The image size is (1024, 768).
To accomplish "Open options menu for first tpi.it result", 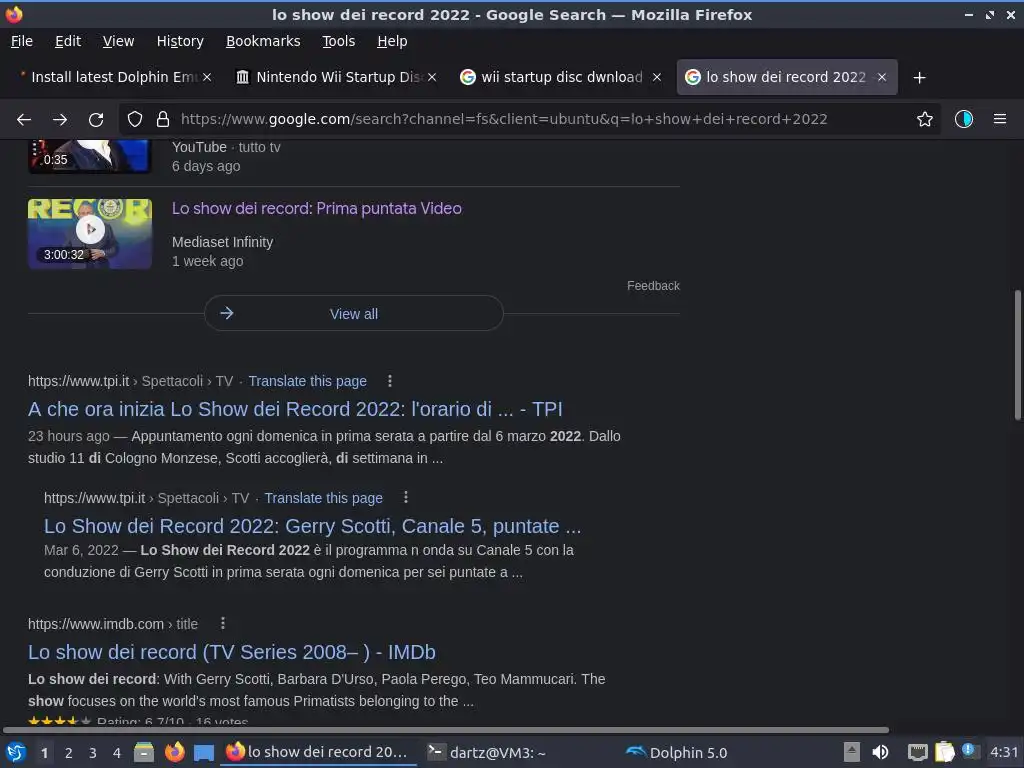I will pyautogui.click(x=390, y=381).
